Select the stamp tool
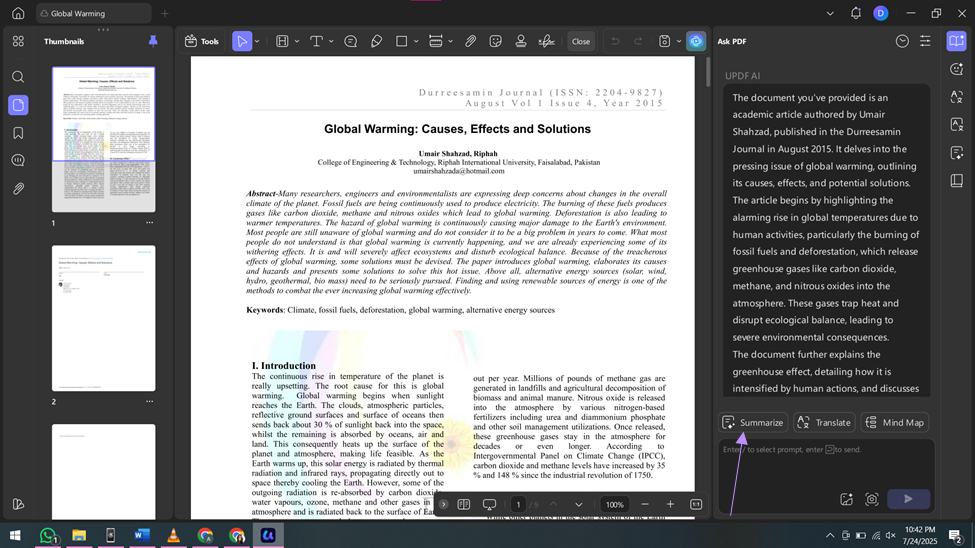Screen dimensions: 975x548 point(521,42)
